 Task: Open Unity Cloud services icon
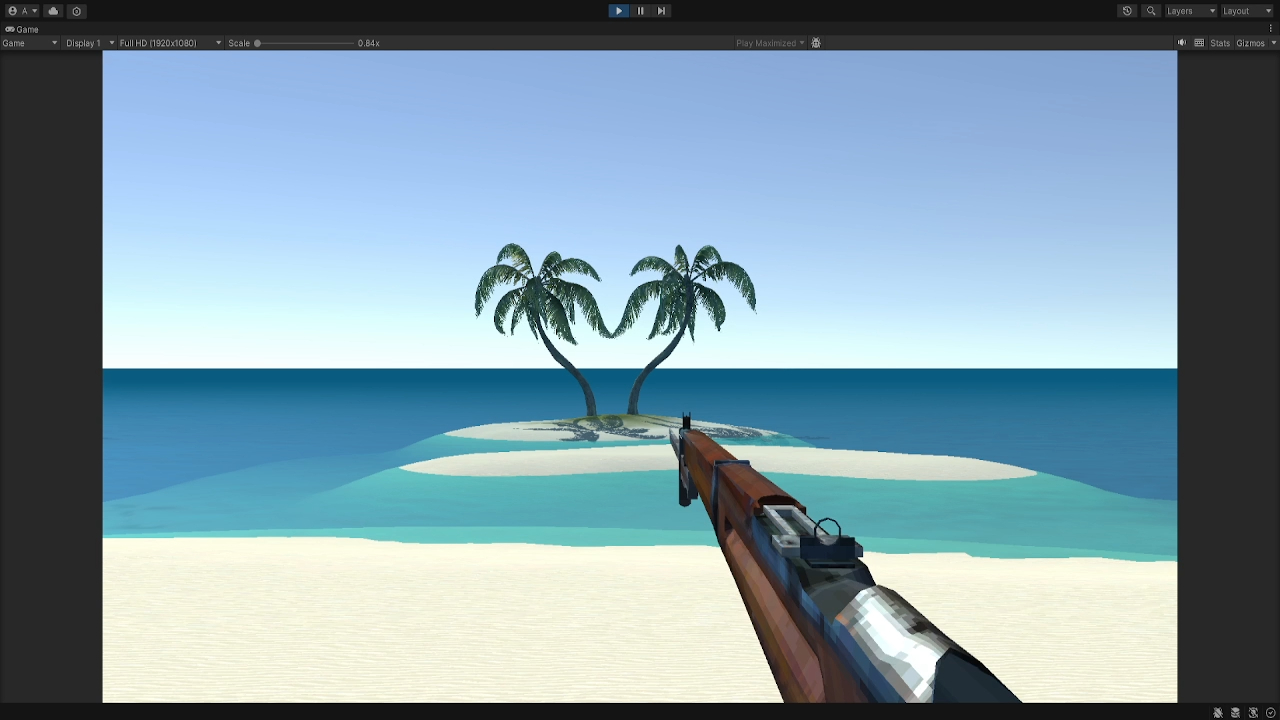click(x=53, y=11)
